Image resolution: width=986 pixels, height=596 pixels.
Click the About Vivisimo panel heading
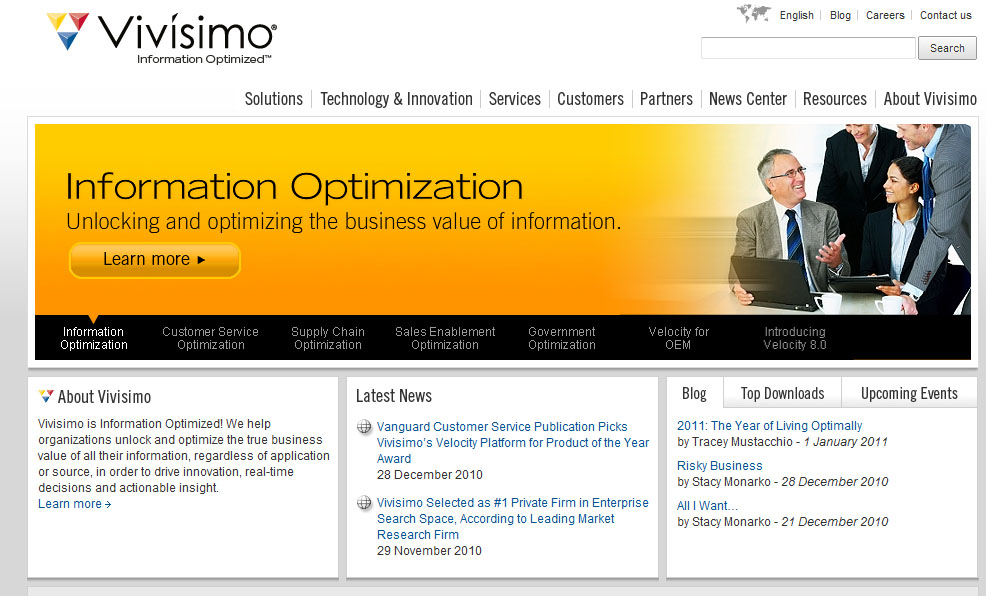pos(104,397)
